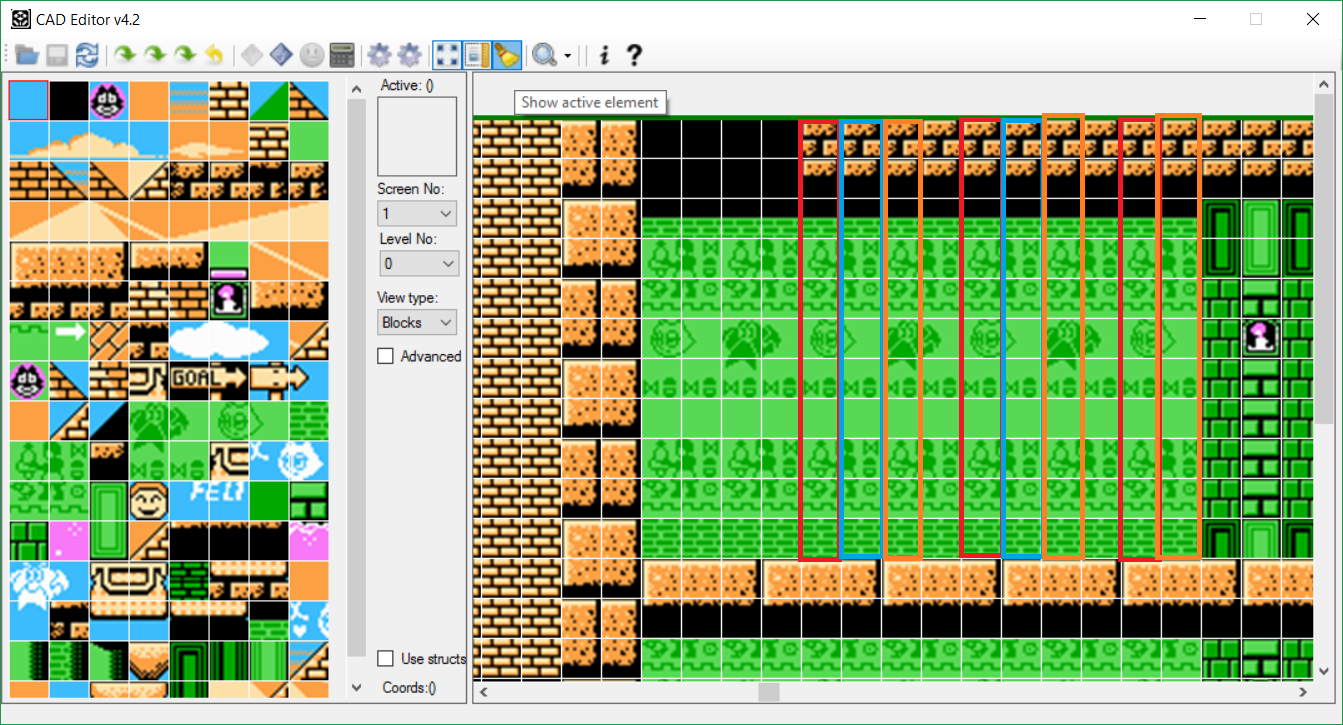Image resolution: width=1343 pixels, height=725 pixels.
Task: Click the map horizontal scrollbar left arrow
Action: pos(485,692)
